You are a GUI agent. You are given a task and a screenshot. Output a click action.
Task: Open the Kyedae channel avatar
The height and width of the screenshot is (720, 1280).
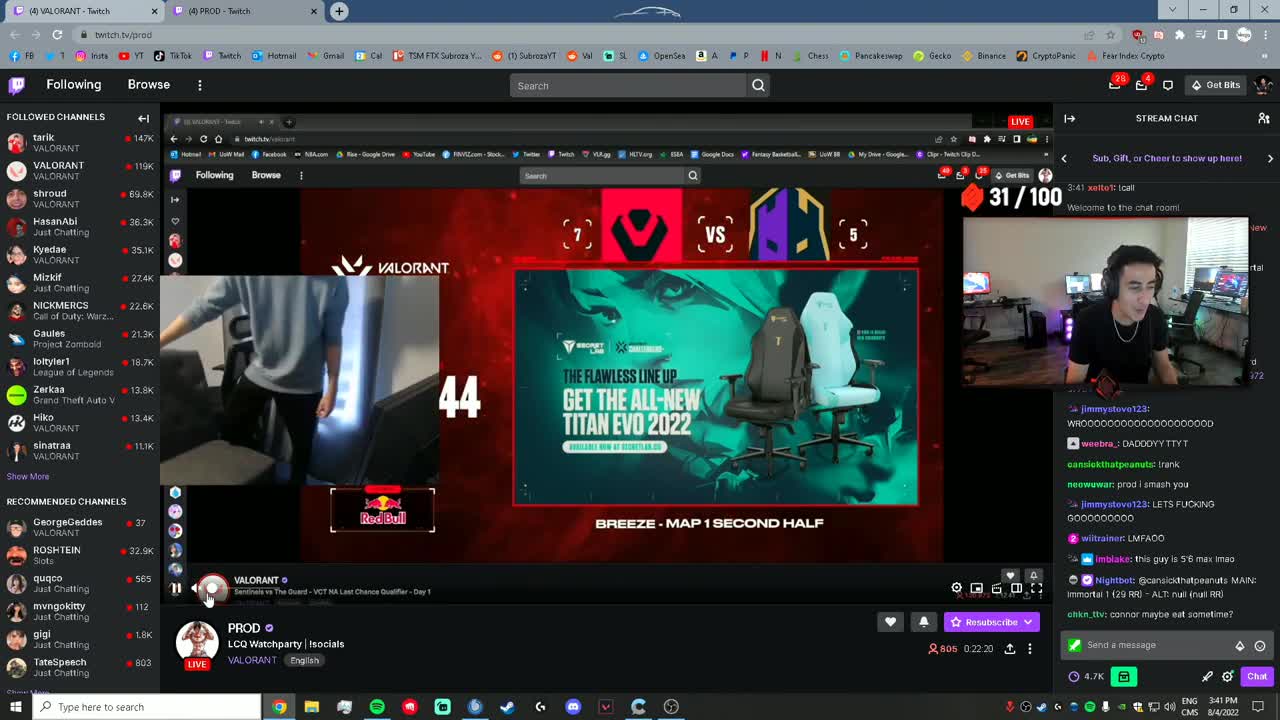(x=16, y=255)
